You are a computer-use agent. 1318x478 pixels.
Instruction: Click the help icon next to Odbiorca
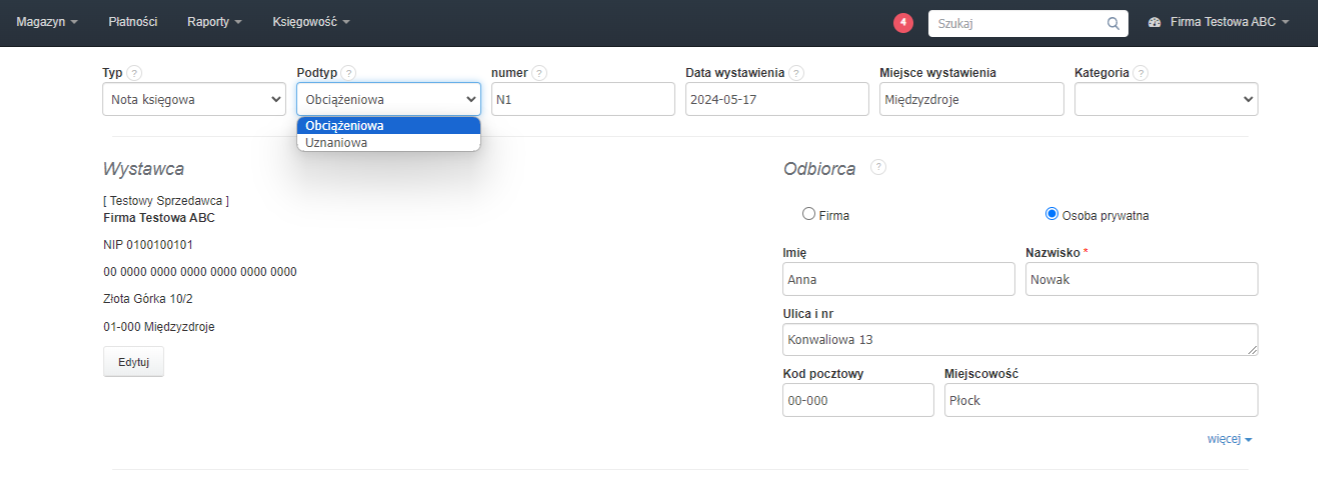(x=878, y=167)
